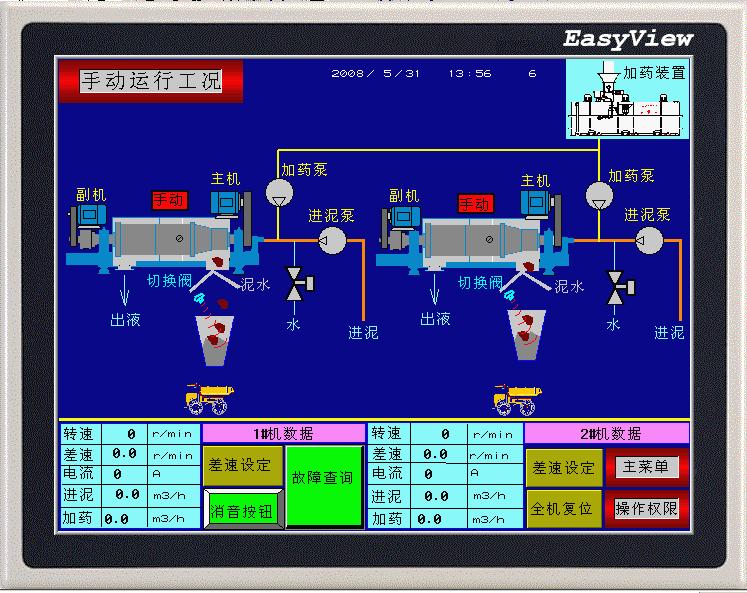Click machine 2 进泥 inlet label under pipe
Image resolution: width=747 pixels, height=593 pixels.
(x=669, y=332)
